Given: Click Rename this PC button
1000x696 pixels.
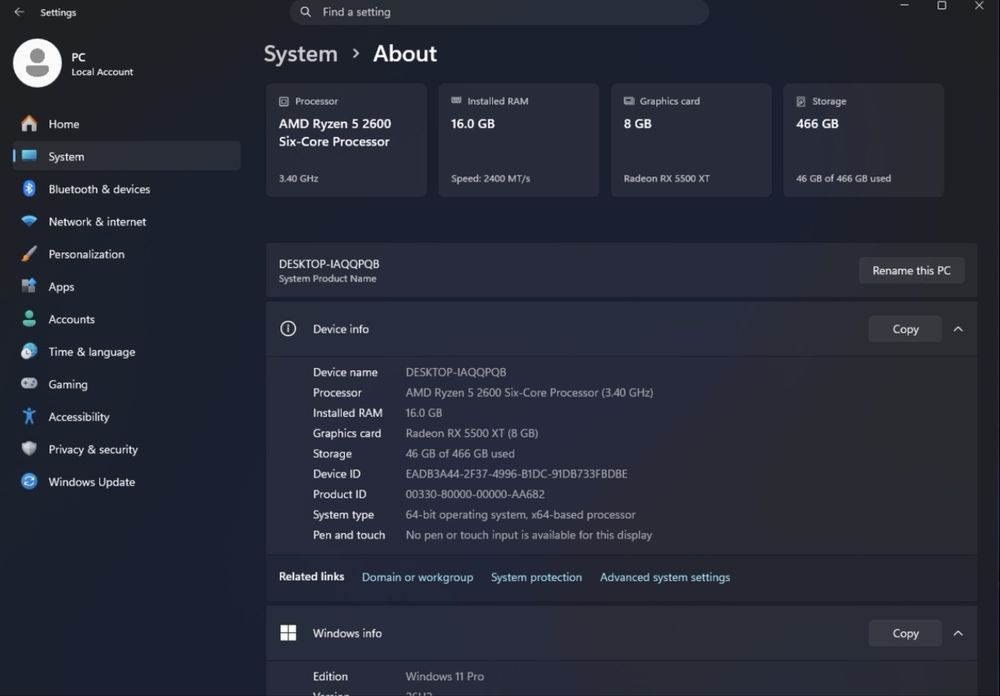Looking at the screenshot, I should (911, 270).
